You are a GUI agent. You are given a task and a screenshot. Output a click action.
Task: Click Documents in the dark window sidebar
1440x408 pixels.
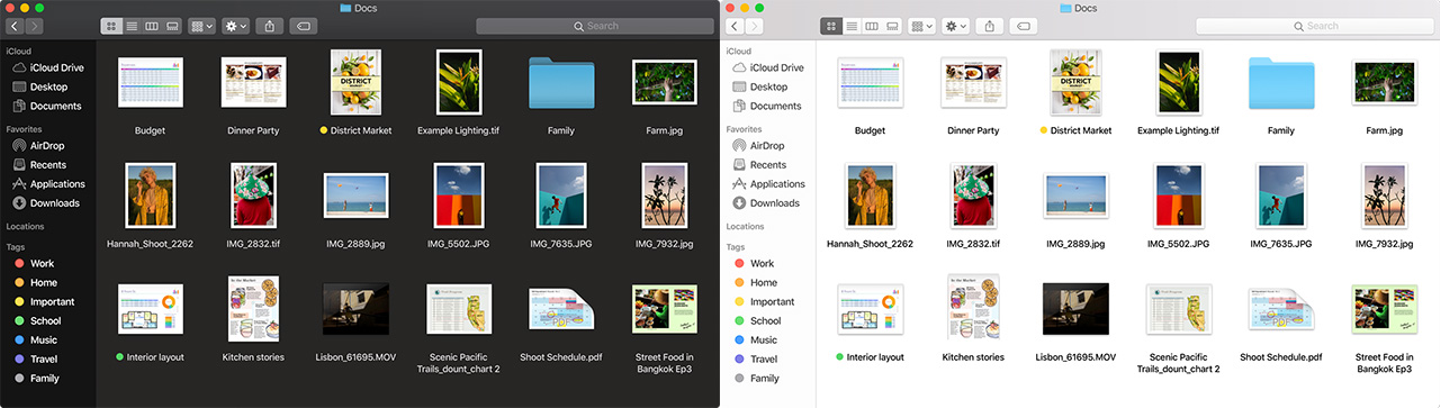coord(55,106)
